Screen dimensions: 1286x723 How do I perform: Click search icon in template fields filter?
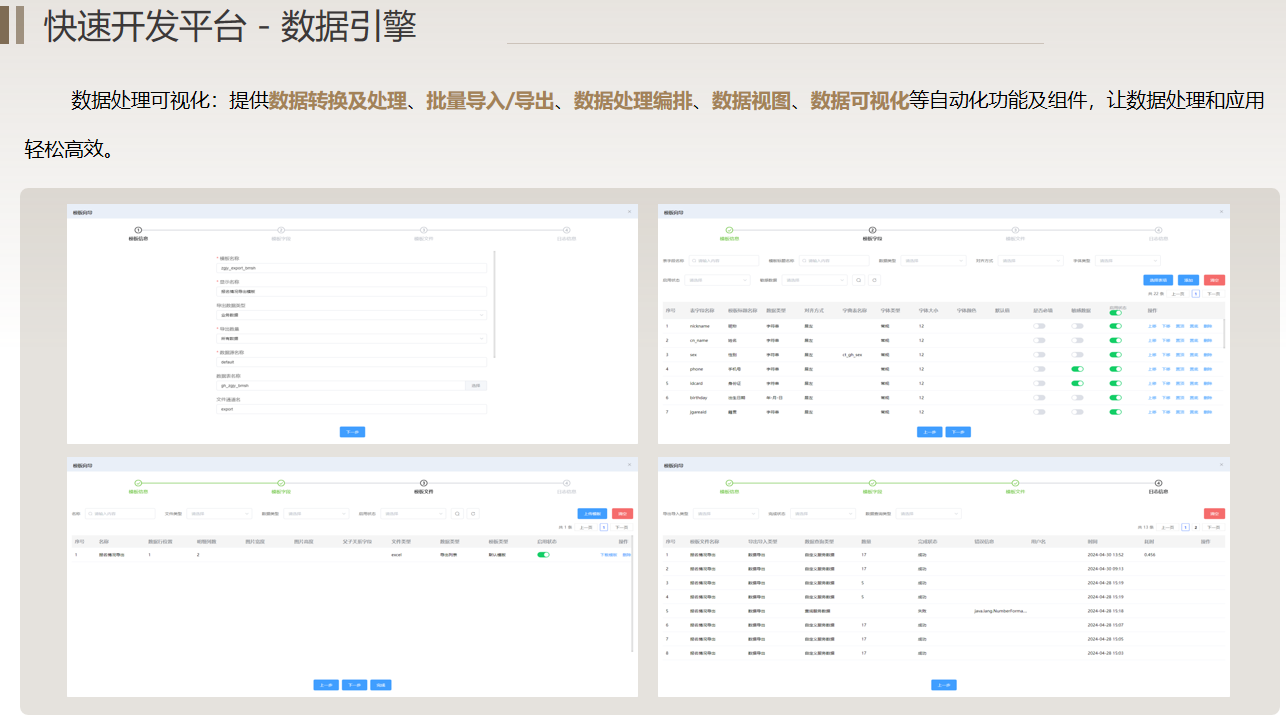tap(858, 280)
